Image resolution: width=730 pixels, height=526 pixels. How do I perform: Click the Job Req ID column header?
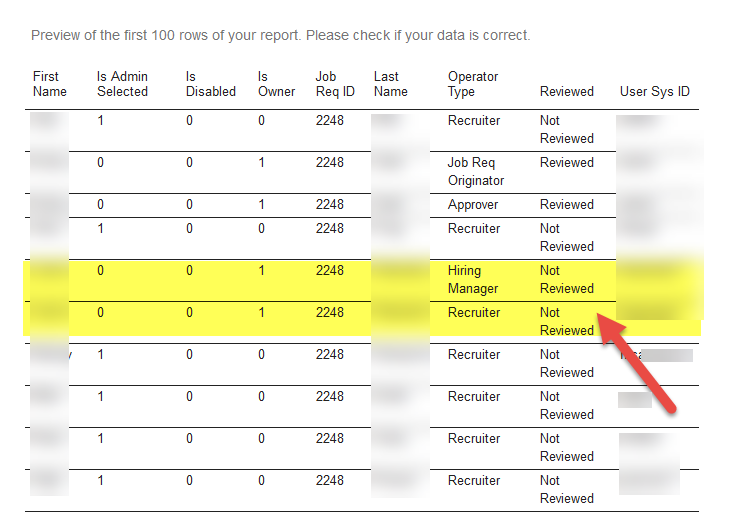click(335, 84)
